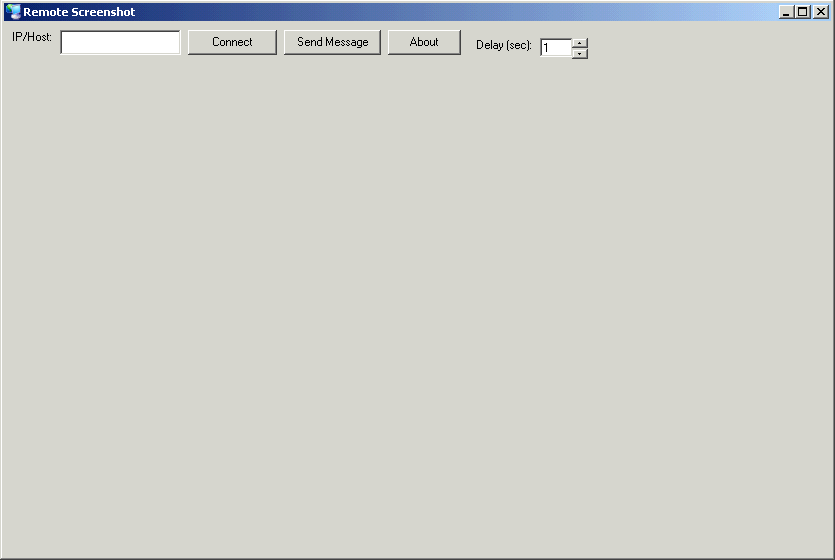Screen dimensions: 835x560
Task: Click the bottom edge of the window
Action: (x=417, y=557)
